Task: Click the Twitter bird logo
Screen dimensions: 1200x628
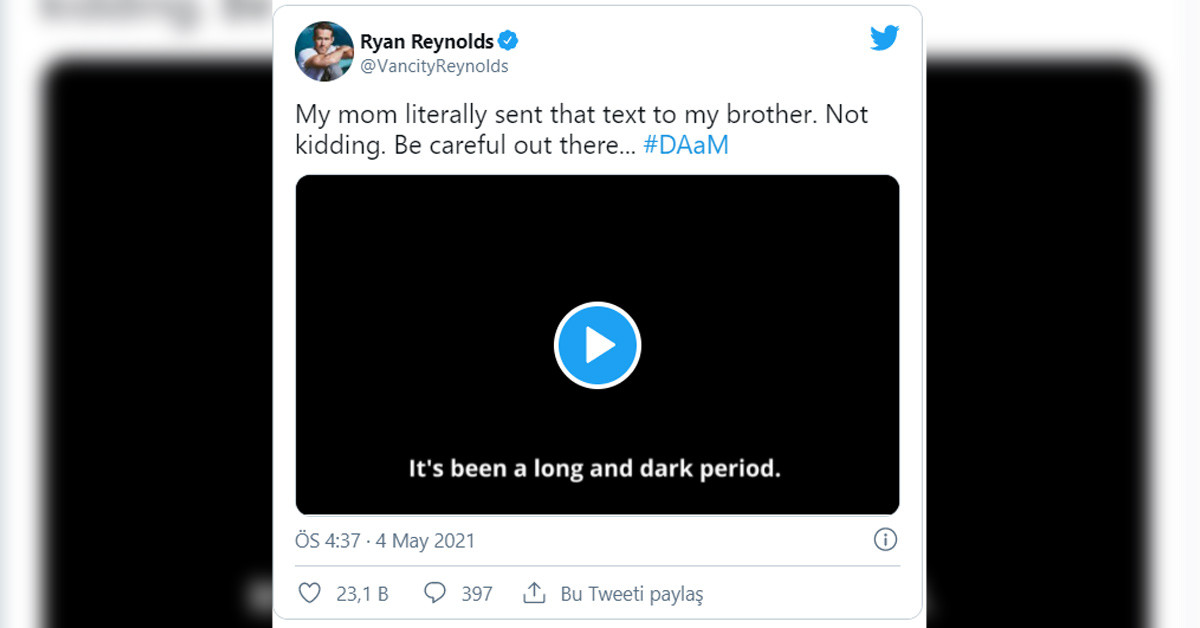Action: point(884,39)
